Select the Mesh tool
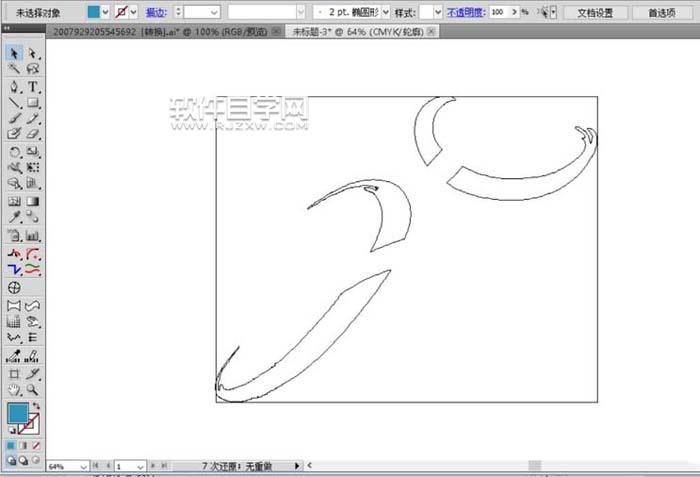The image size is (700, 477). (14, 201)
